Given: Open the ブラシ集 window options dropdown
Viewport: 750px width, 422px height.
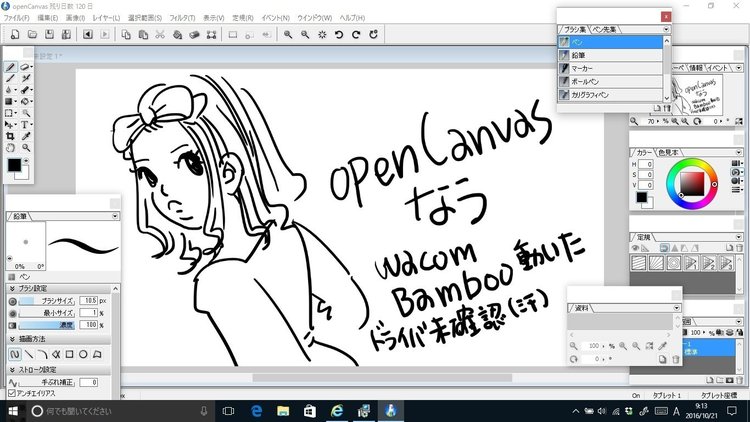Looking at the screenshot, I should 666,29.
